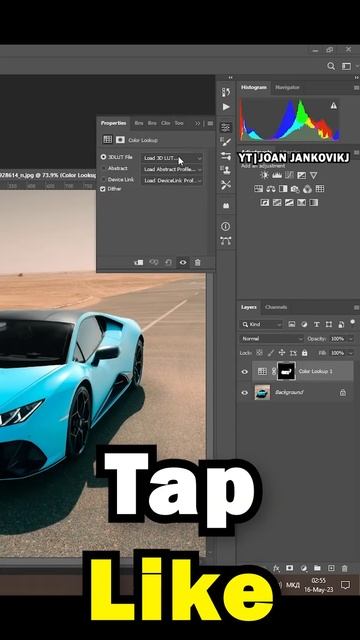The image size is (360, 640).
Task: Click the mask button in Properties header
Action: click(120, 140)
